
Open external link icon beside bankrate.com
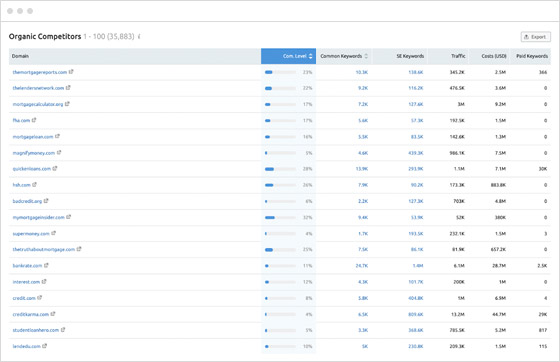click(x=46, y=265)
